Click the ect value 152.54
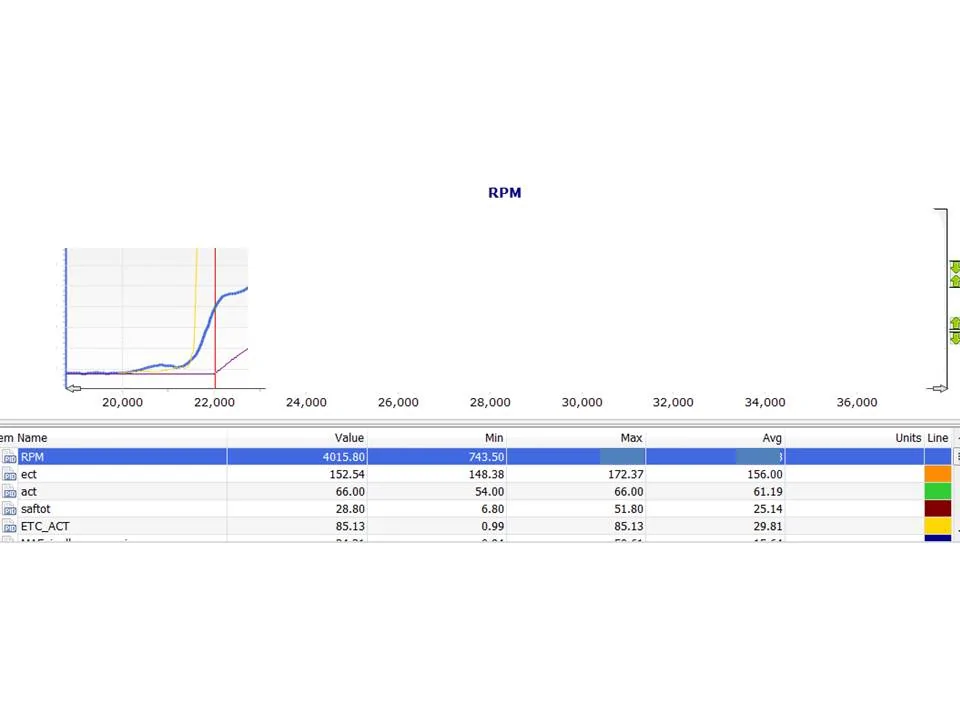 [x=347, y=474]
